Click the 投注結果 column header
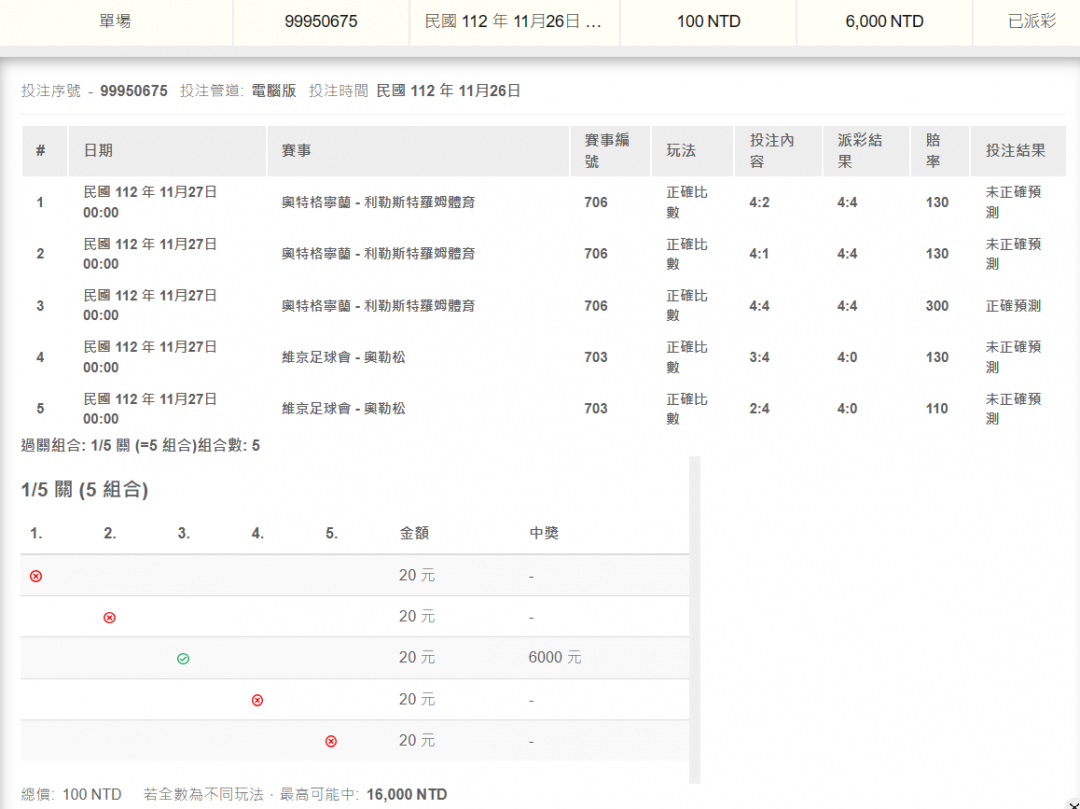Image resolution: width=1080 pixels, height=809 pixels. (x=1015, y=151)
